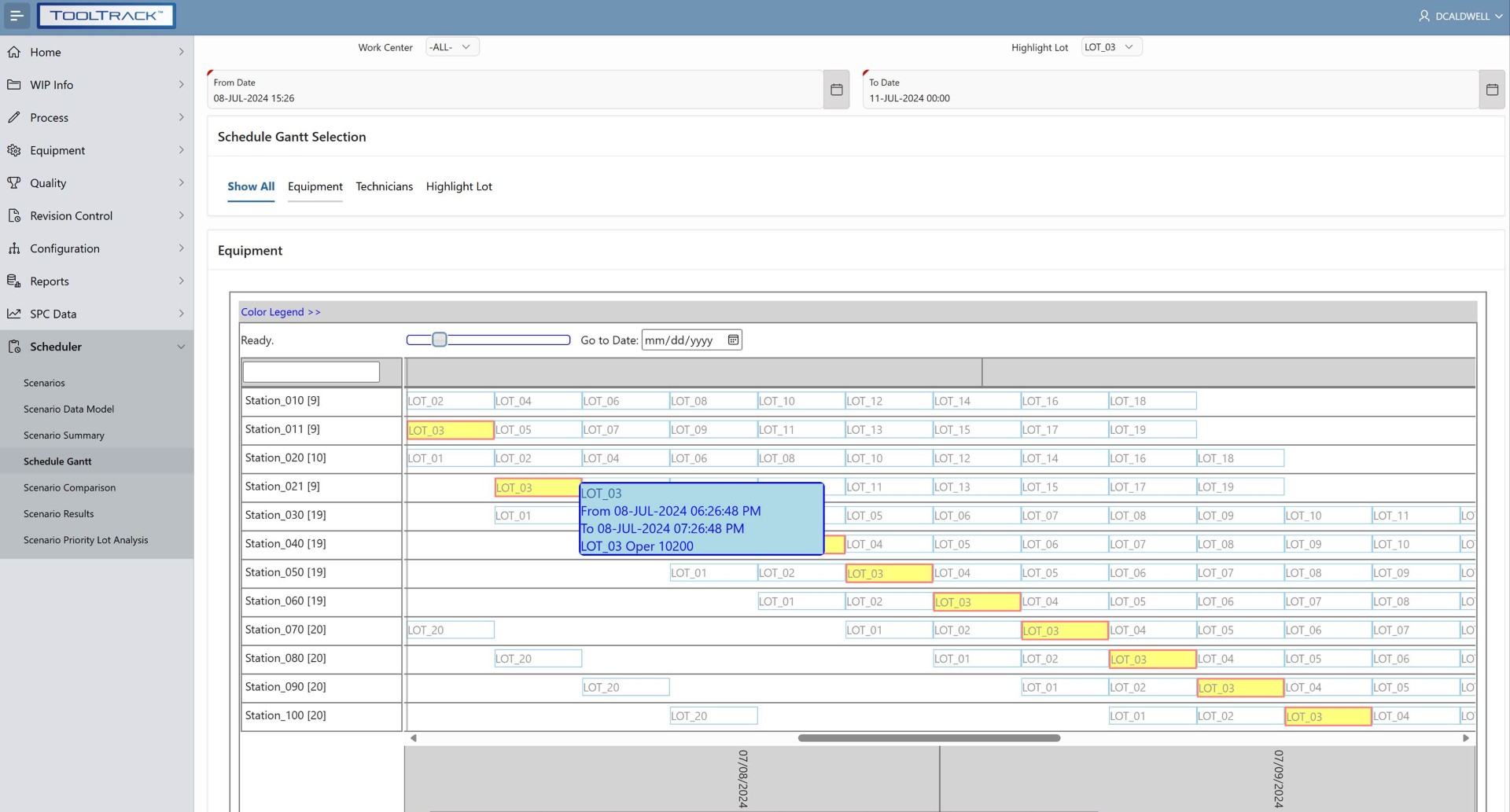The width and height of the screenshot is (1510, 812).
Task: Click the Gantt station filter text box
Action: 311,372
